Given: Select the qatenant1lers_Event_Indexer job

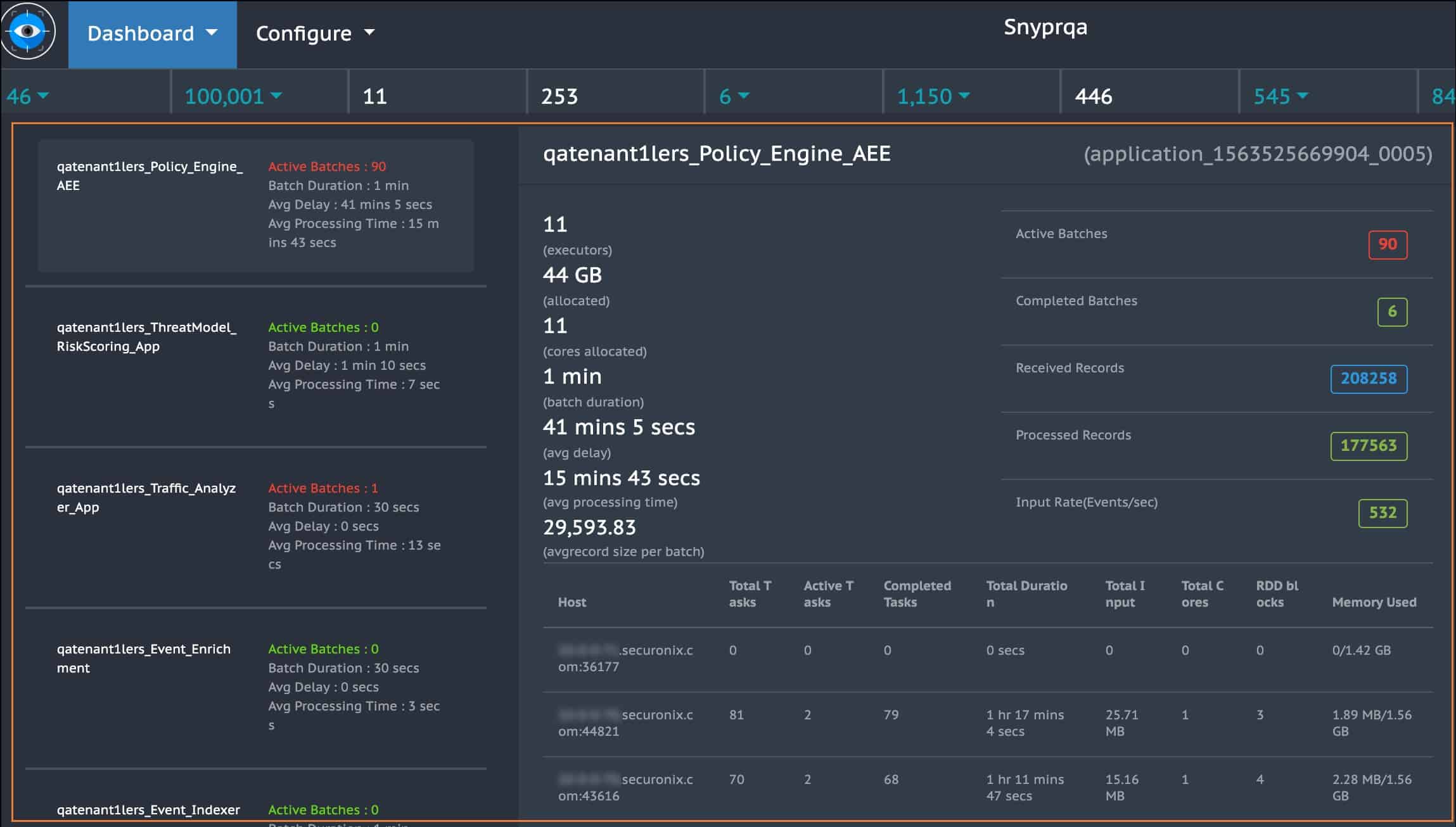Looking at the screenshot, I should [148, 810].
